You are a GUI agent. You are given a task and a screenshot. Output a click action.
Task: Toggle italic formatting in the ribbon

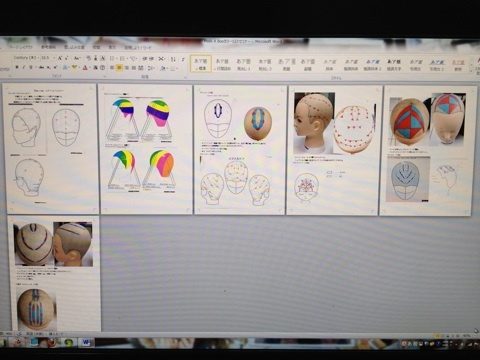pos(24,67)
